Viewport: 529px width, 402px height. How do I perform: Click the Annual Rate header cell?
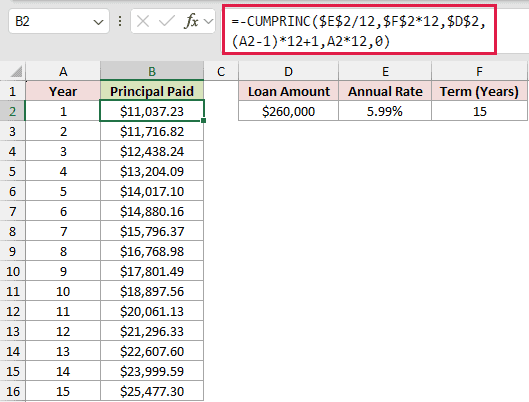[385, 91]
